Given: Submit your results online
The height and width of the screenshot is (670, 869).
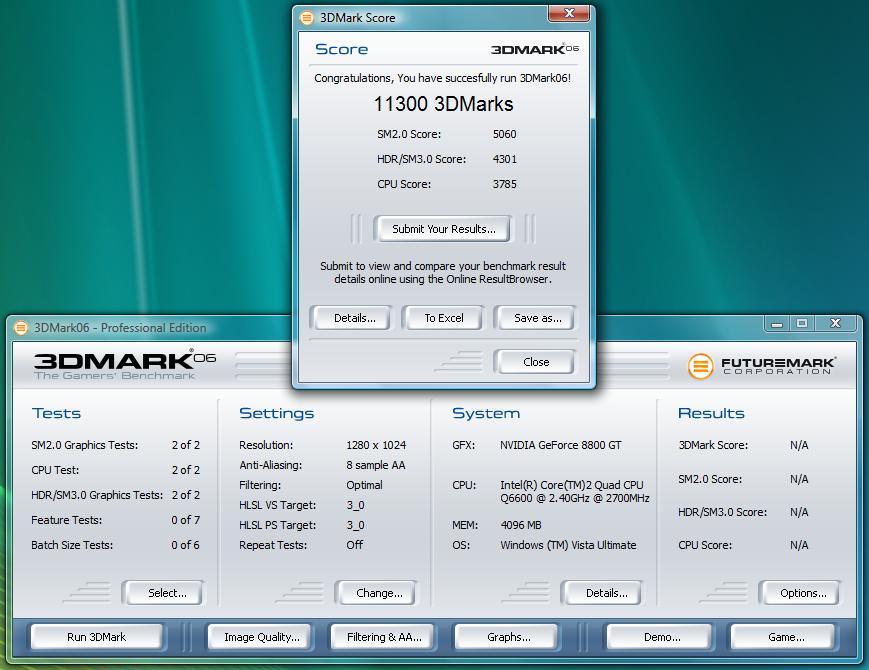Looking at the screenshot, I should (x=443, y=229).
